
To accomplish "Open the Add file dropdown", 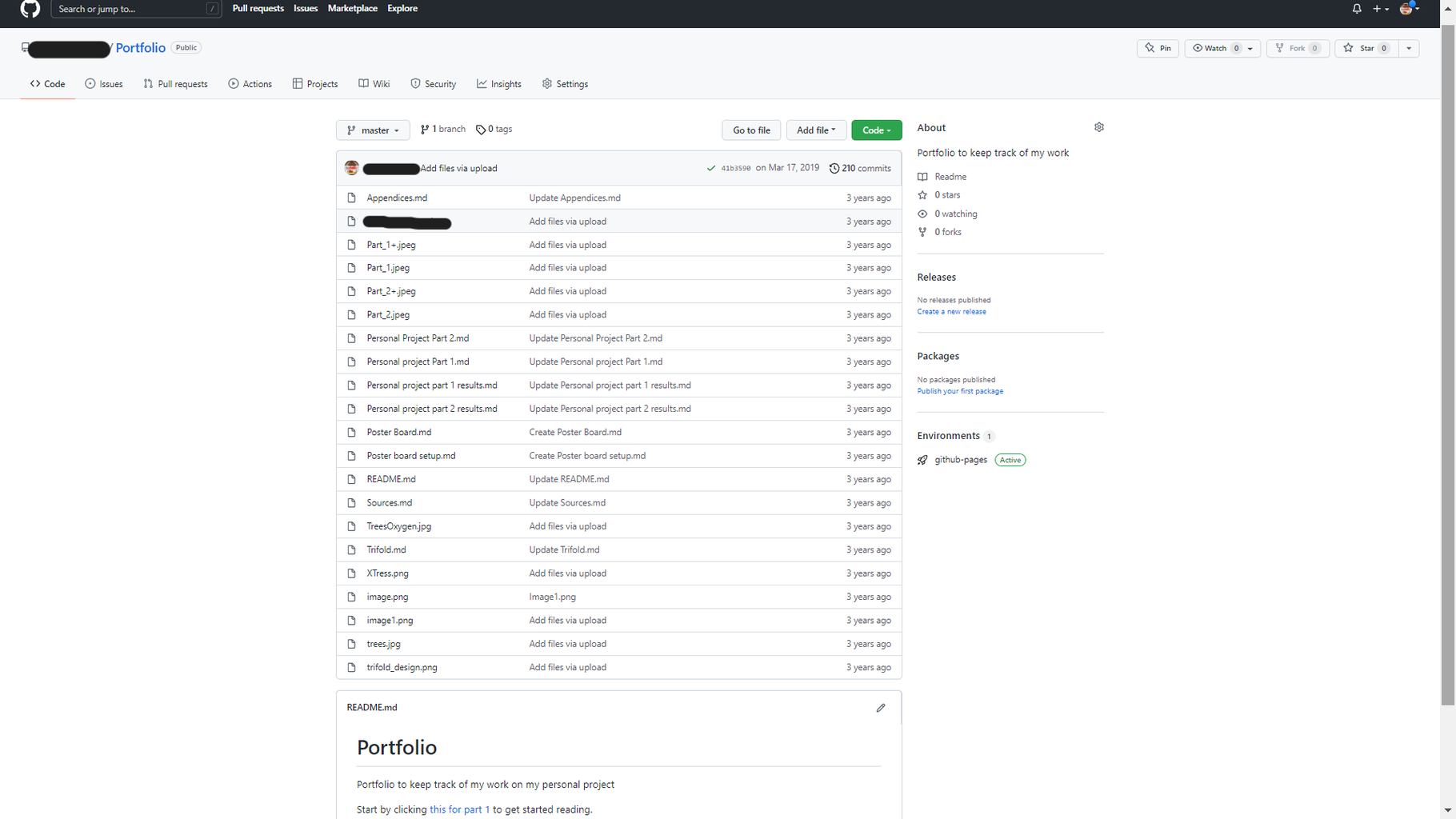I will pyautogui.click(x=816, y=130).
